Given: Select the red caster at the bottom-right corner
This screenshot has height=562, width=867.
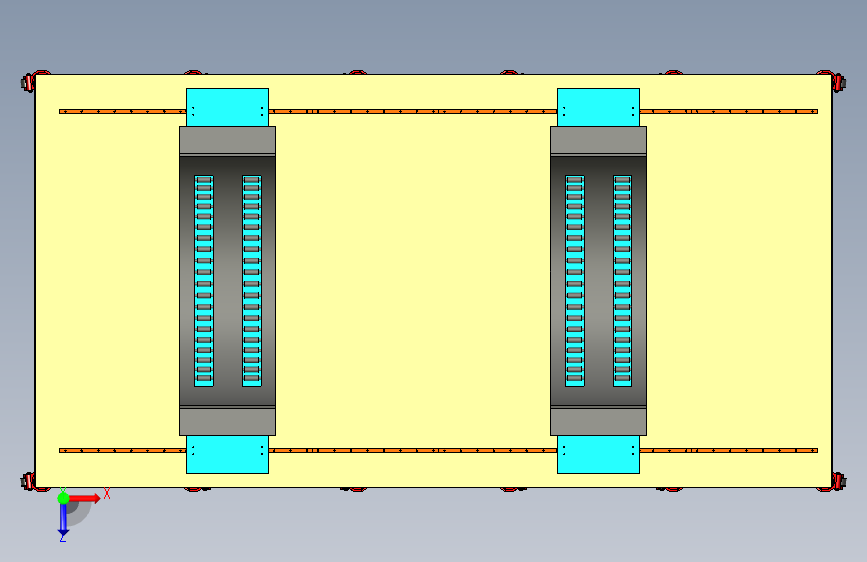Looking at the screenshot, I should pyautogui.click(x=837, y=482).
